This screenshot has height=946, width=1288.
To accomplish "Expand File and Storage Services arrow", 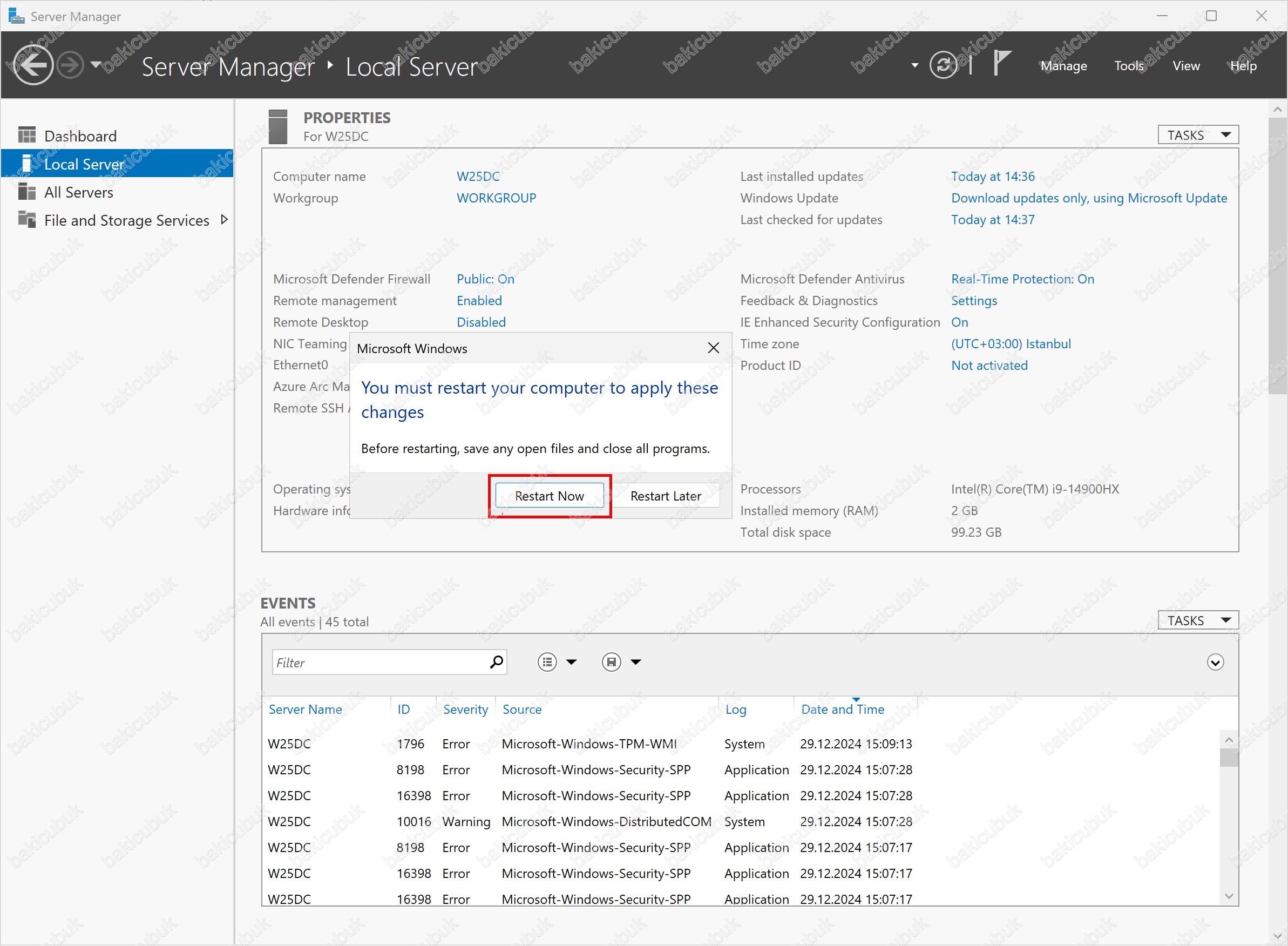I will (224, 220).
